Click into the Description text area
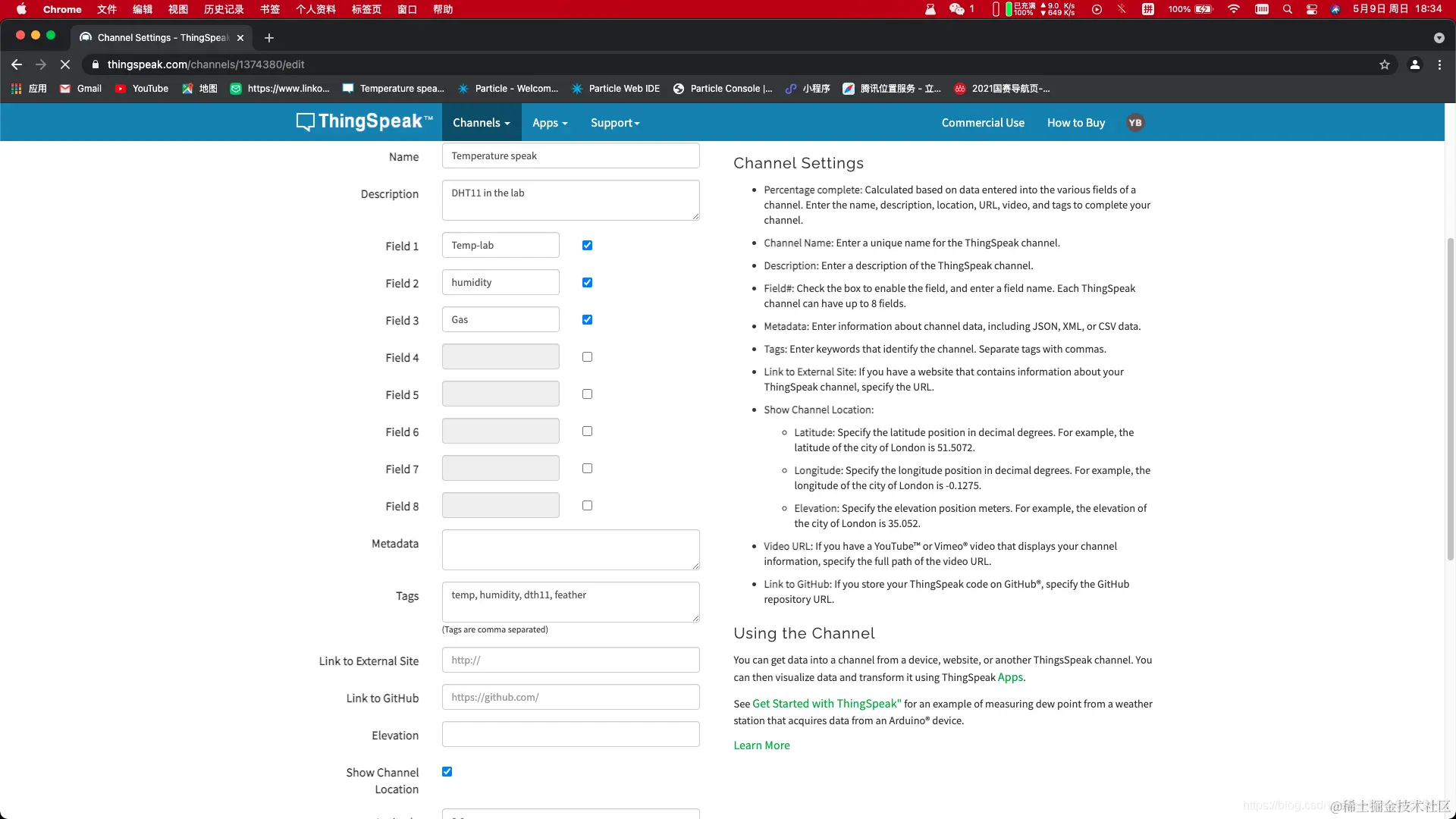The width and height of the screenshot is (1456, 819). point(570,200)
